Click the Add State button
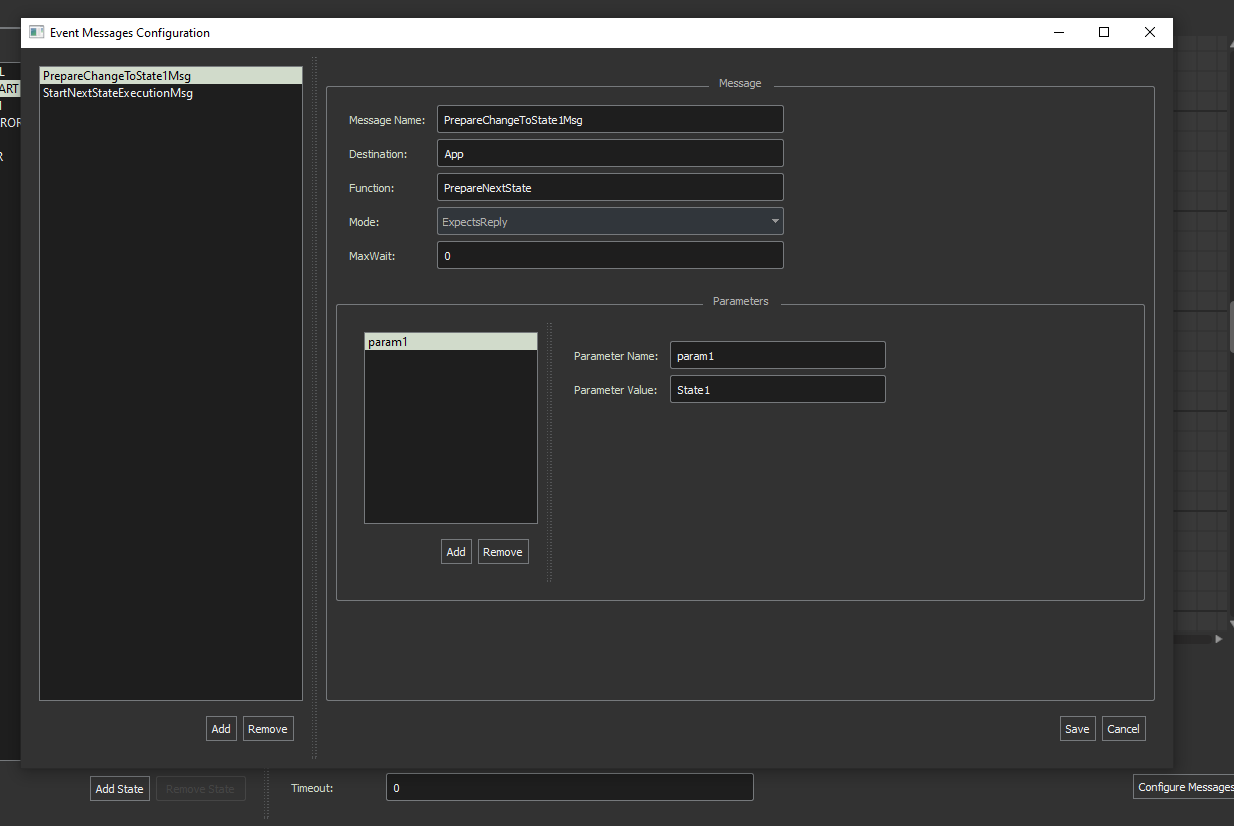 pyautogui.click(x=119, y=788)
